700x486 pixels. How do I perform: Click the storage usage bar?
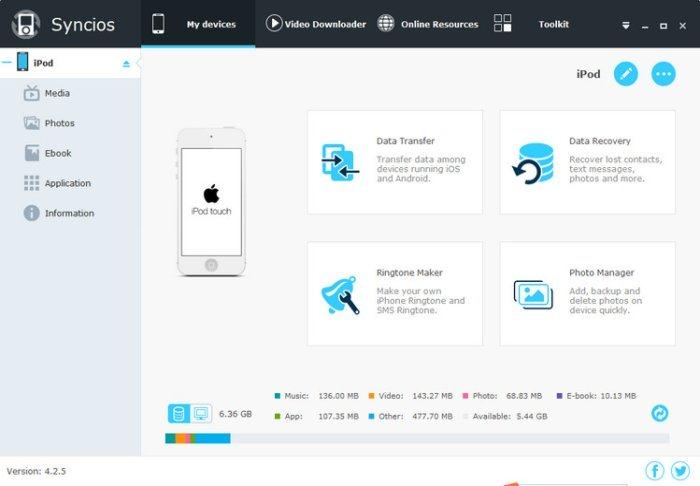click(417, 438)
